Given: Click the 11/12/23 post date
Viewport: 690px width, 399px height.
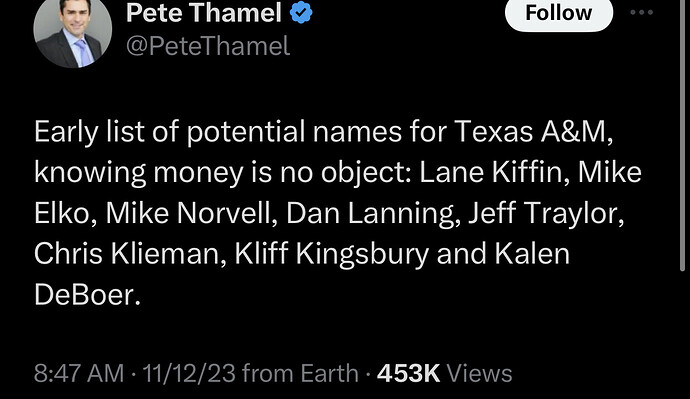Looking at the screenshot, I should pyautogui.click(x=189, y=373).
